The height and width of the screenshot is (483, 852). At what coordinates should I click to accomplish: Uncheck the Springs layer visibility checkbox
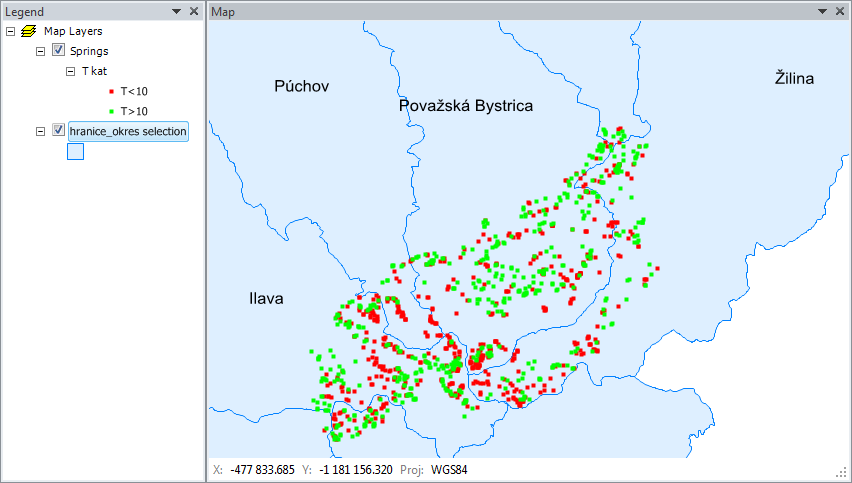point(58,50)
